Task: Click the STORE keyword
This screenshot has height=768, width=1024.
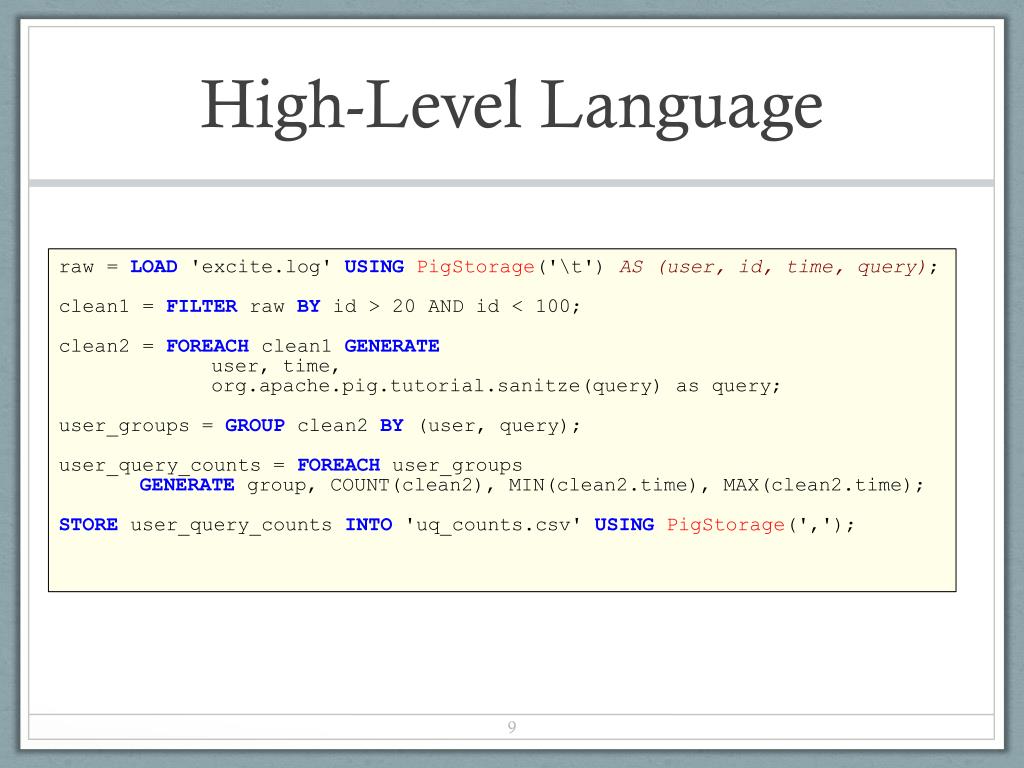Action: (x=88, y=524)
